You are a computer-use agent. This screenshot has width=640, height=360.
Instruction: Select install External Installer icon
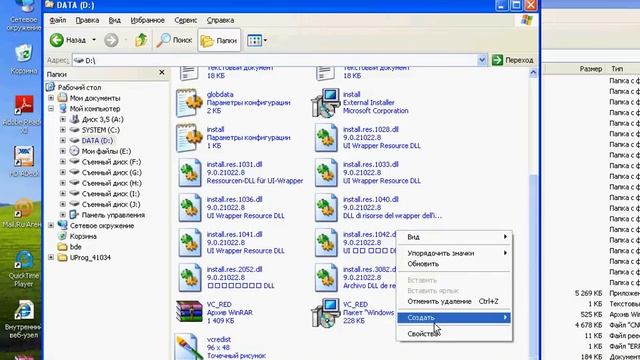tap(326, 102)
